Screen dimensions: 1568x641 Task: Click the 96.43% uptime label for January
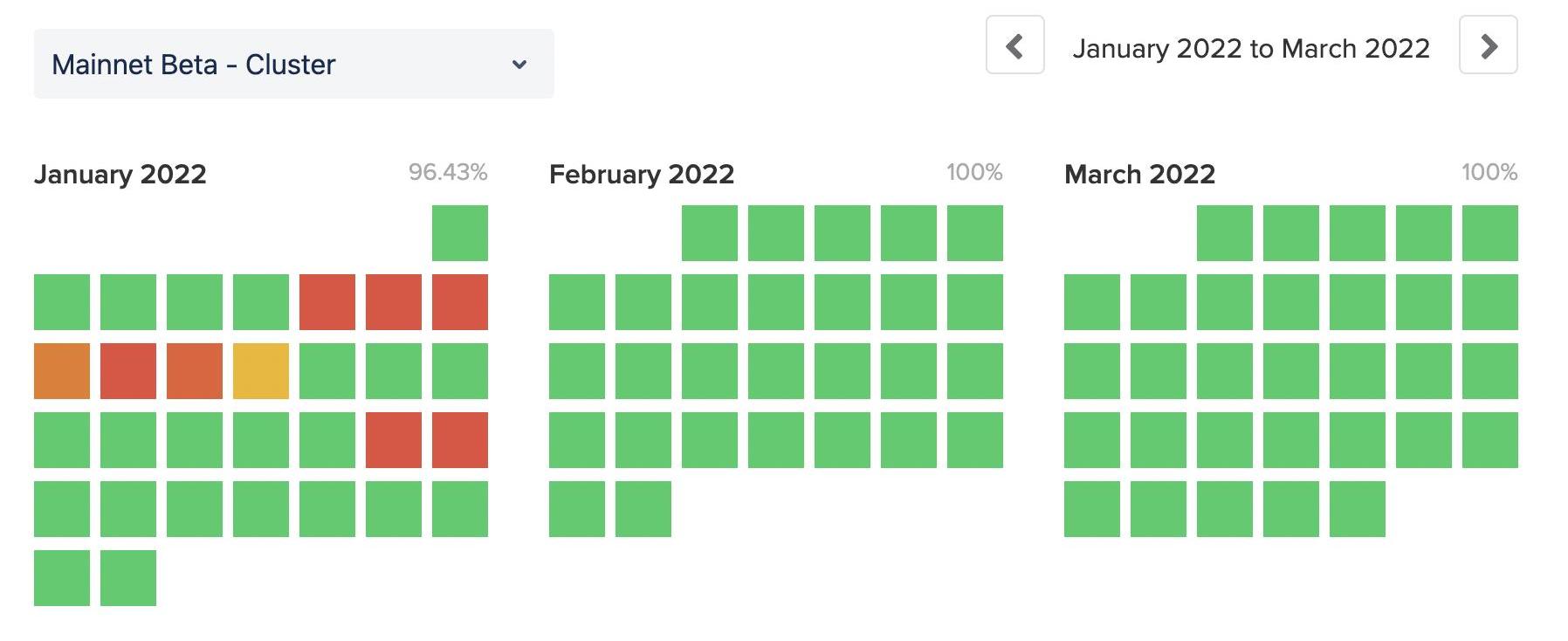(448, 172)
